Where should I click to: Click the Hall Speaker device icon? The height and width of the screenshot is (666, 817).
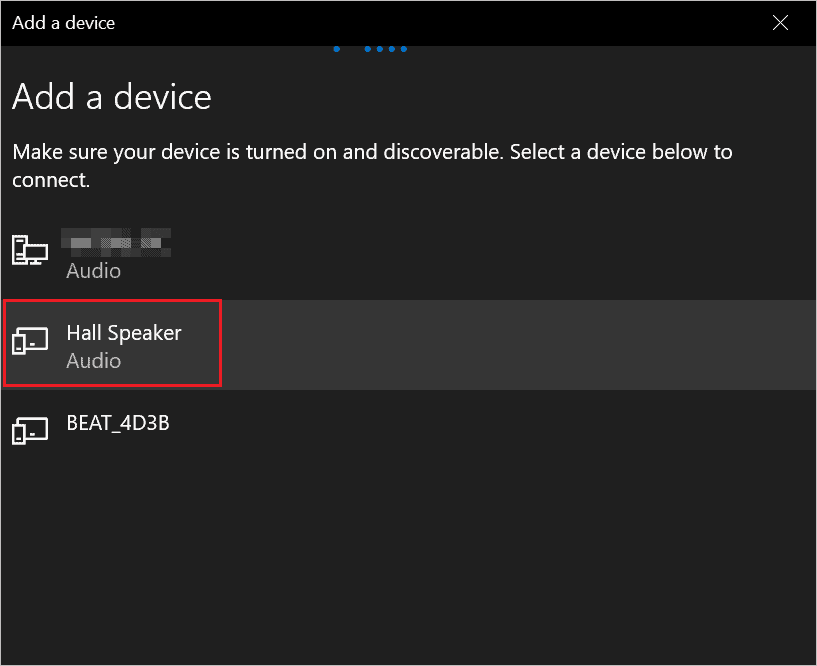tap(30, 341)
